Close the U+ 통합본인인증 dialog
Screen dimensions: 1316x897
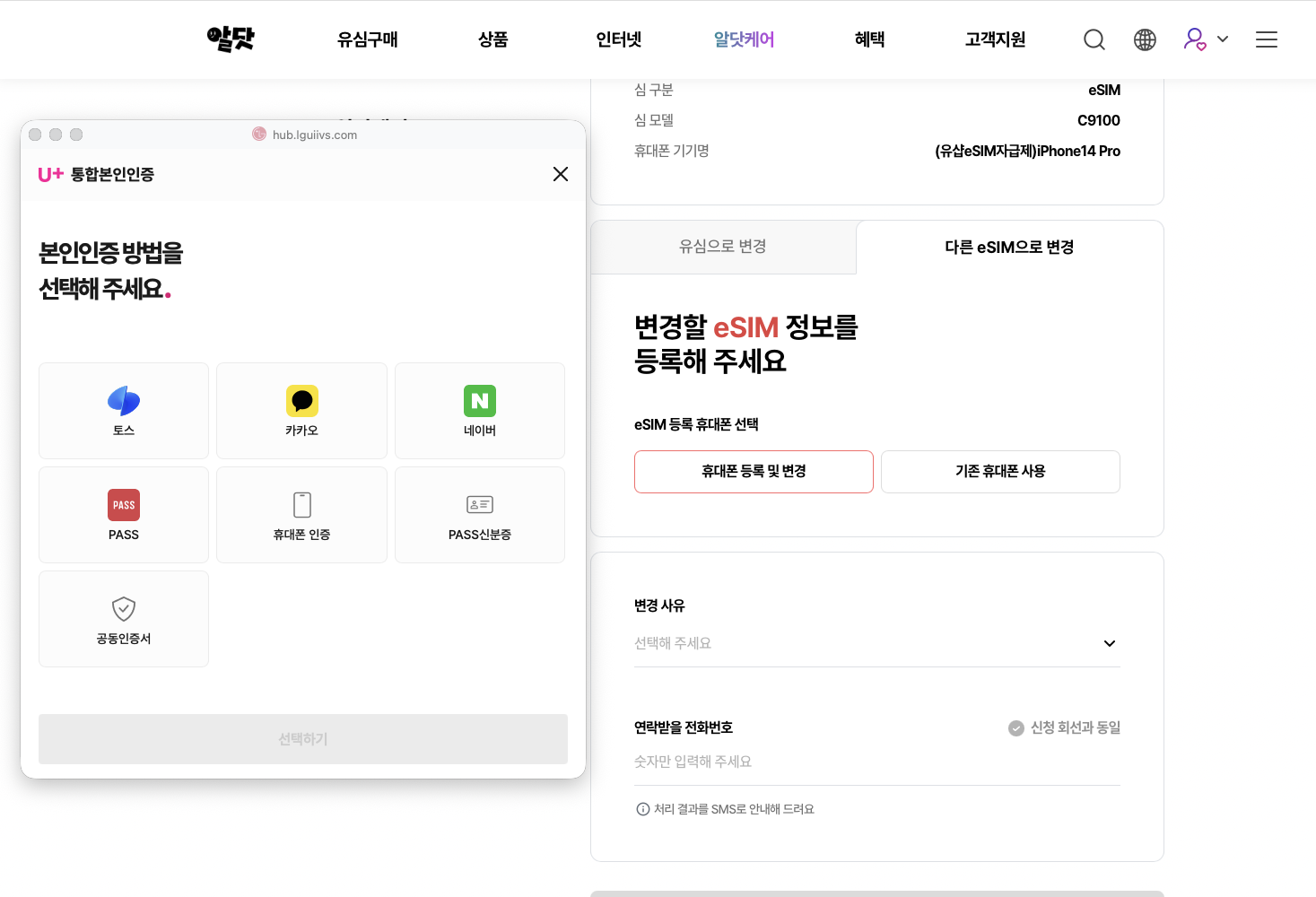(x=561, y=174)
